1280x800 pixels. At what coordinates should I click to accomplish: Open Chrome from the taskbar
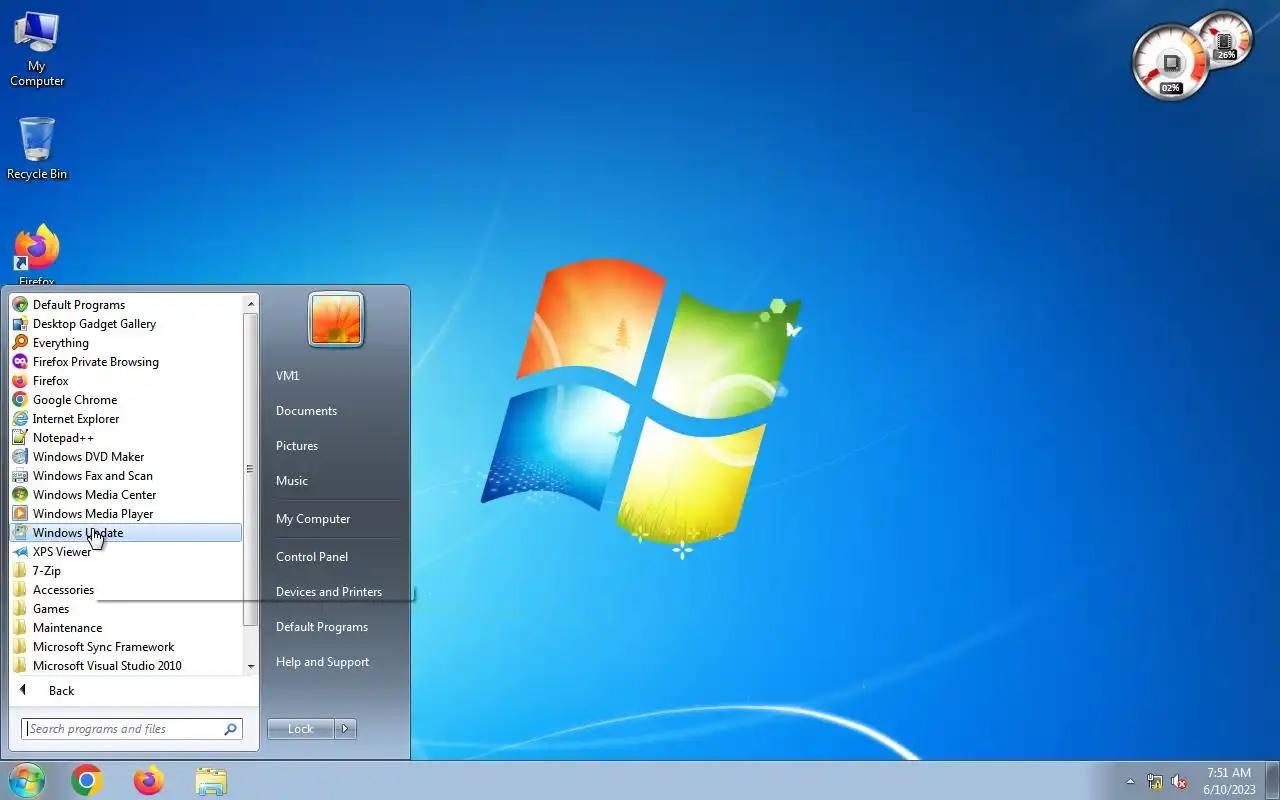point(87,780)
